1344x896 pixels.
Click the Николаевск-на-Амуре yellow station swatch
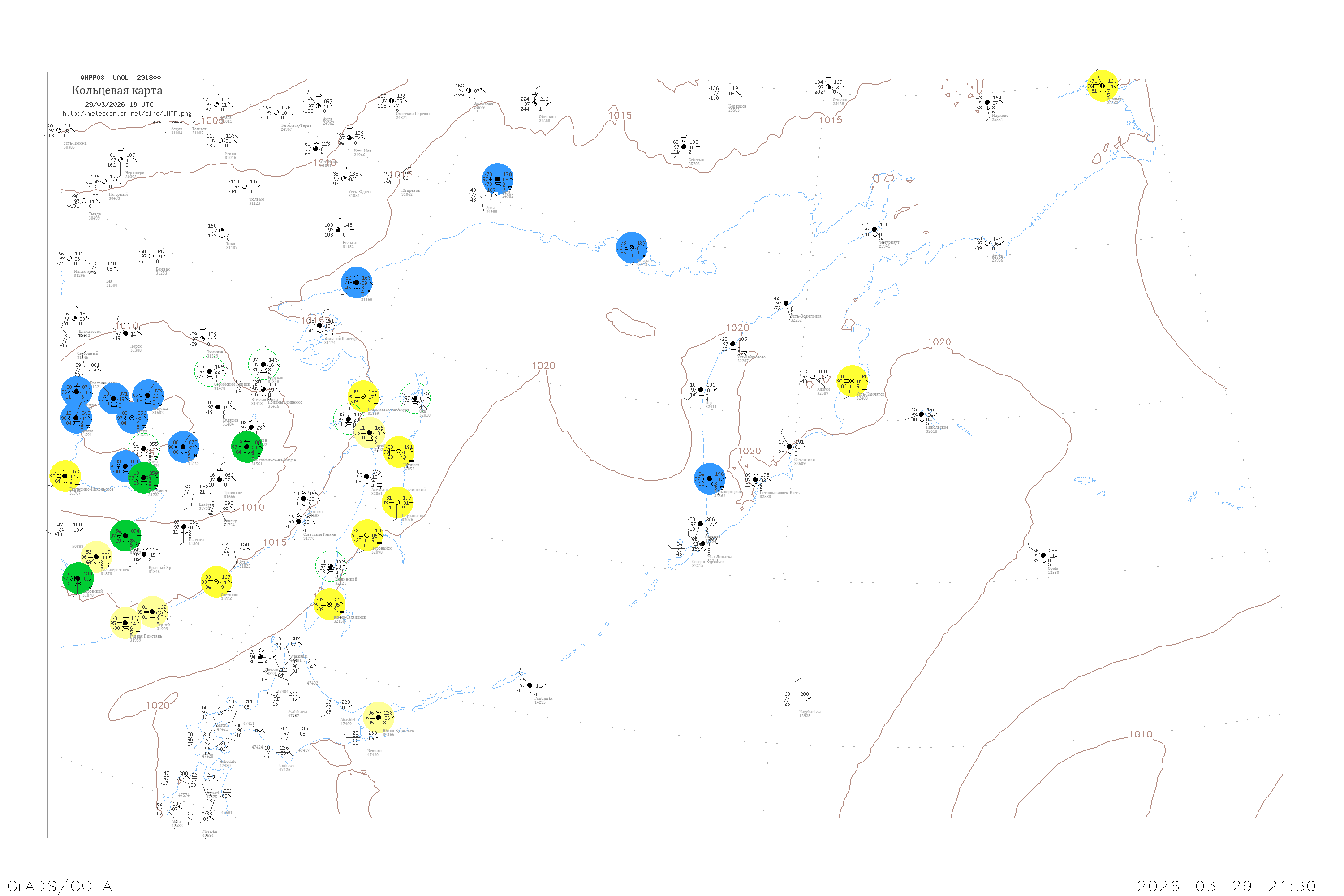pyautogui.click(x=363, y=396)
